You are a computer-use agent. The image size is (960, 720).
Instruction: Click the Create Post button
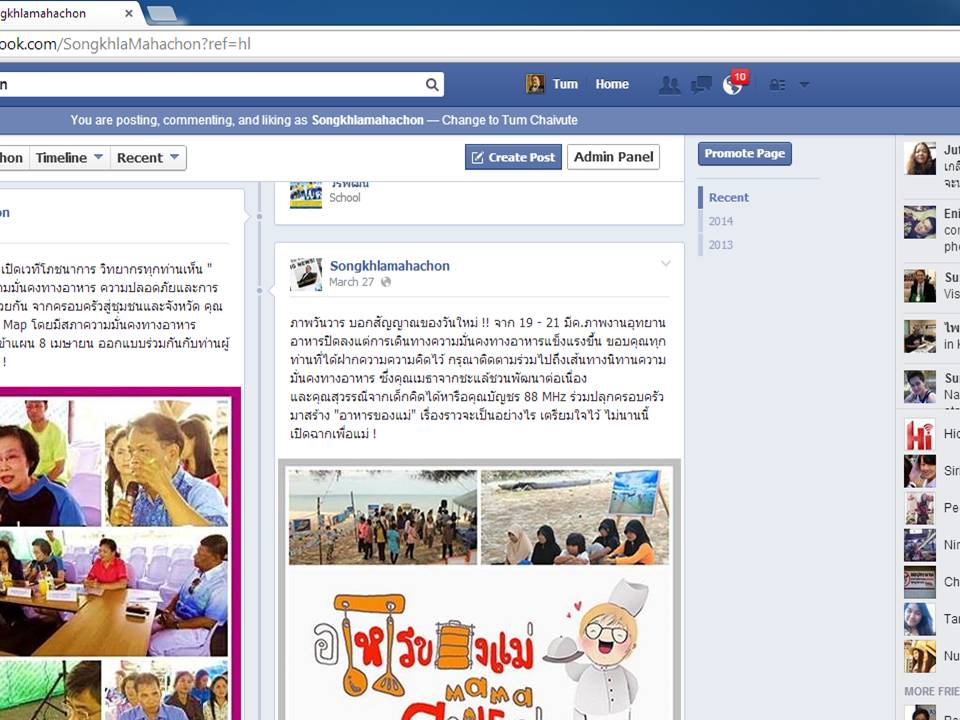click(x=513, y=157)
